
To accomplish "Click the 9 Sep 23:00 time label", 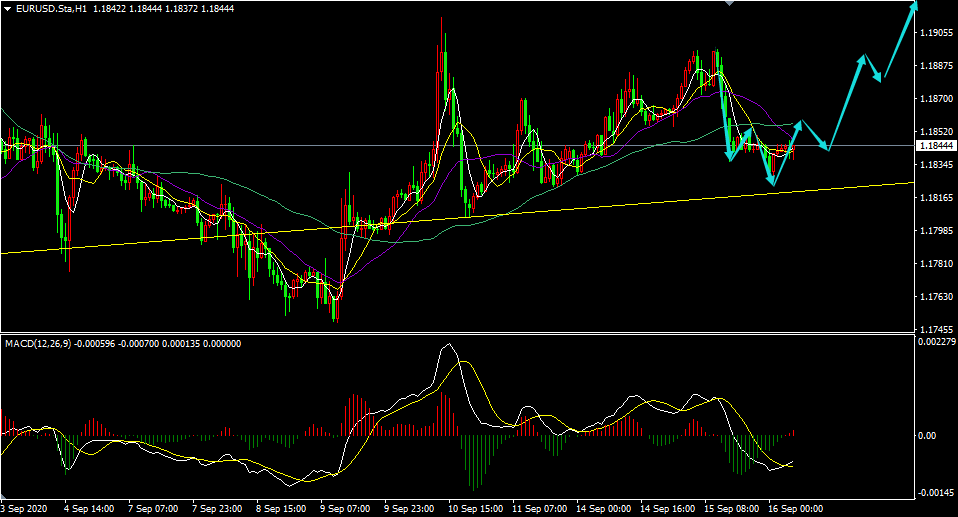I will [409, 508].
